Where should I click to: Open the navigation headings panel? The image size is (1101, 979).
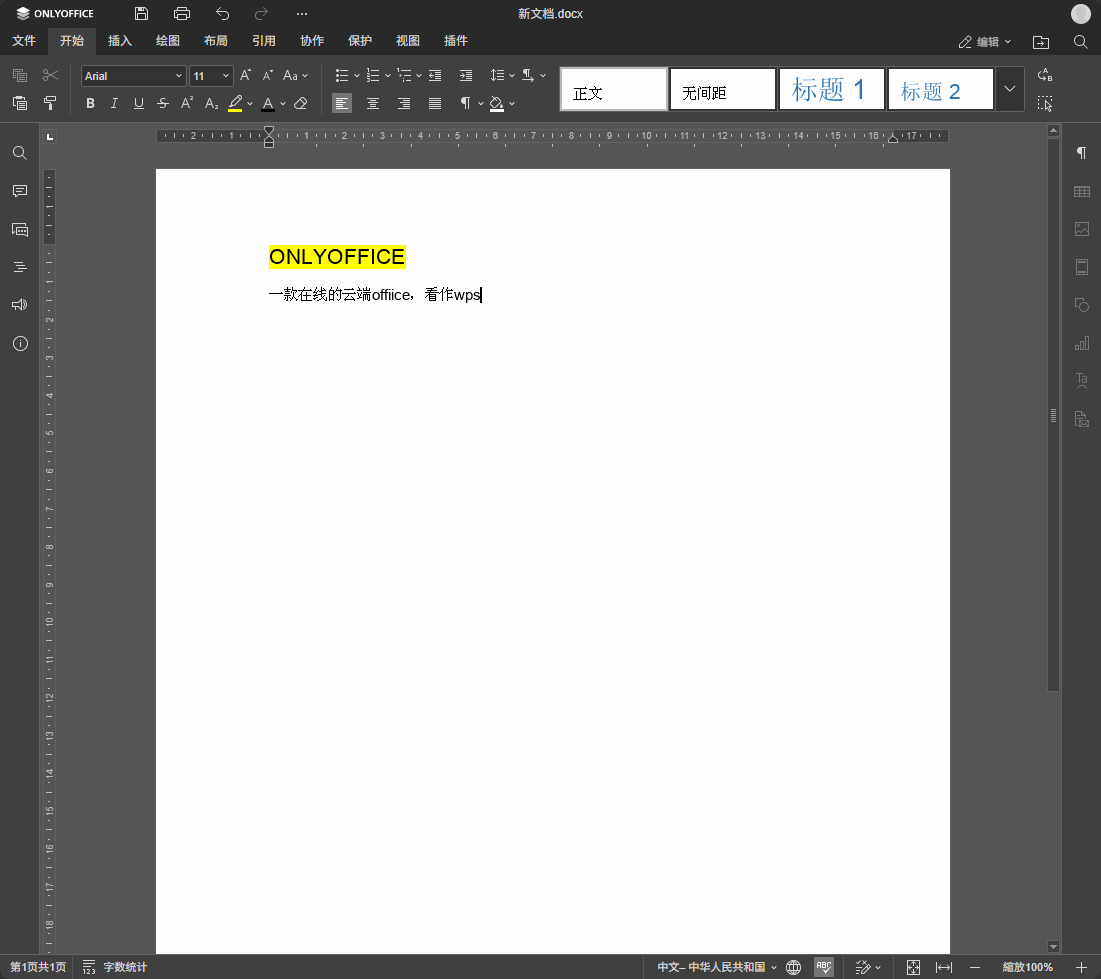20,267
